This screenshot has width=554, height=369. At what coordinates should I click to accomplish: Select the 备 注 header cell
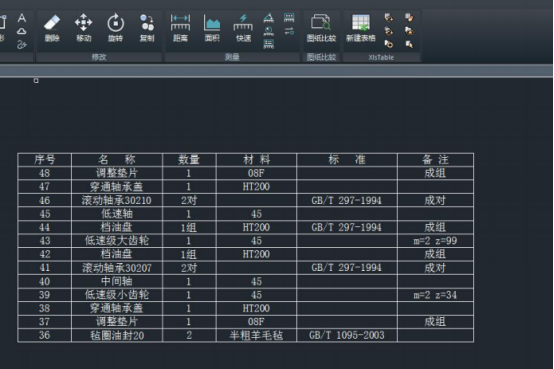[x=435, y=160]
